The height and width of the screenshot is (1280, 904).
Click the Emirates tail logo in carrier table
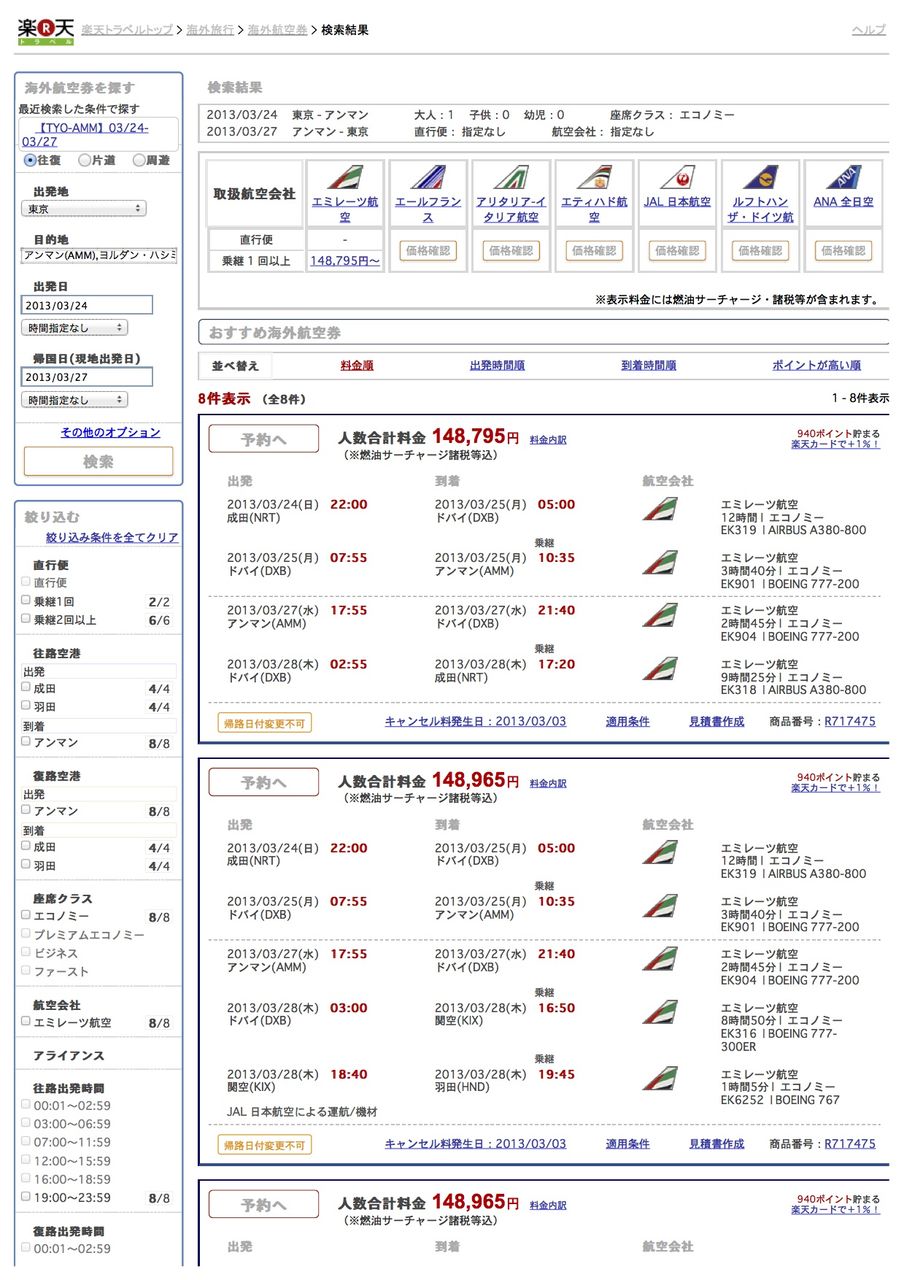tap(344, 179)
